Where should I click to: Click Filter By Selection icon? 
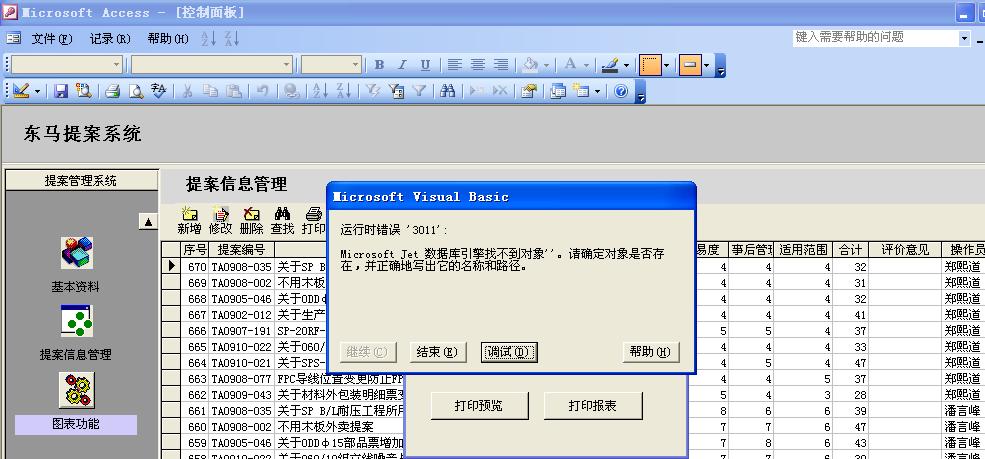click(x=373, y=92)
